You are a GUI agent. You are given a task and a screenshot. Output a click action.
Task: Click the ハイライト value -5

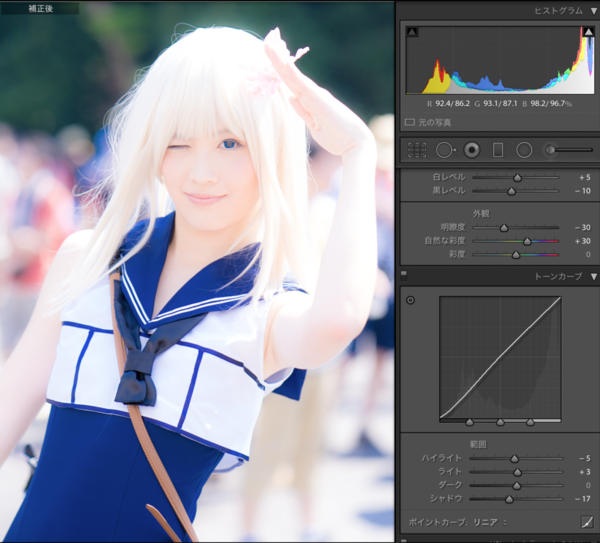point(585,458)
